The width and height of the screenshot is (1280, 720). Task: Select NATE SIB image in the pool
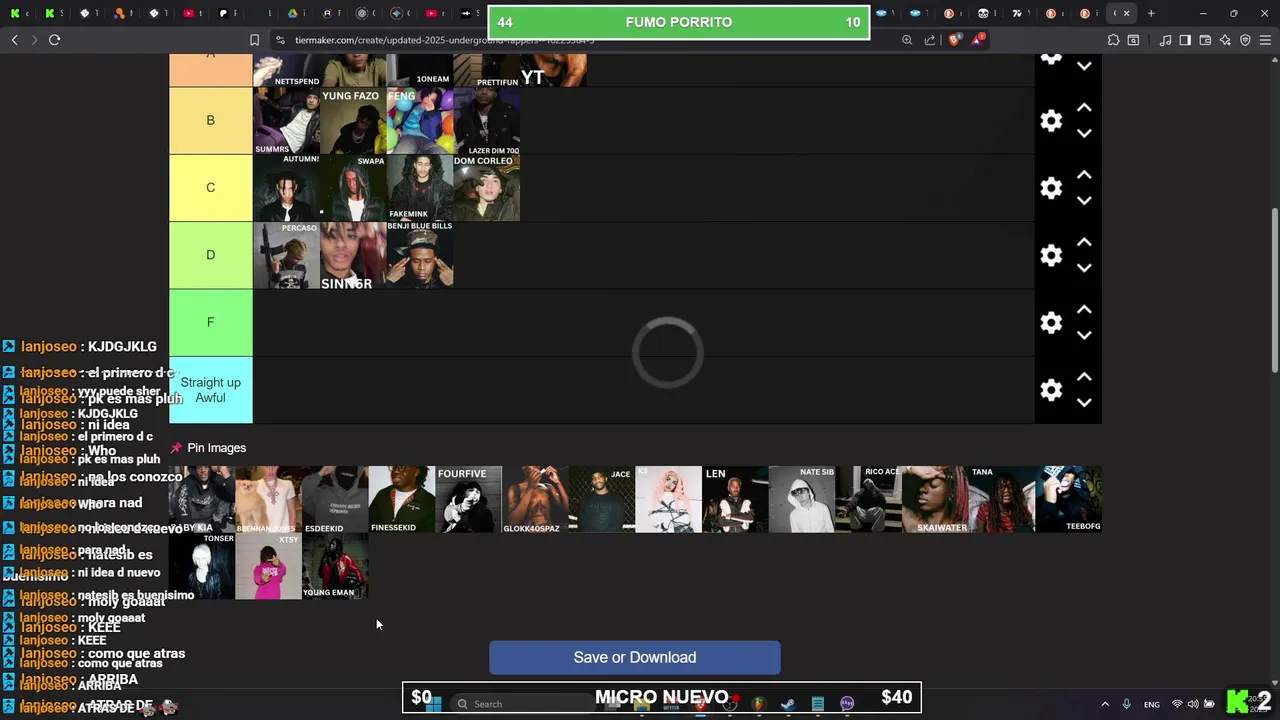[x=802, y=499]
